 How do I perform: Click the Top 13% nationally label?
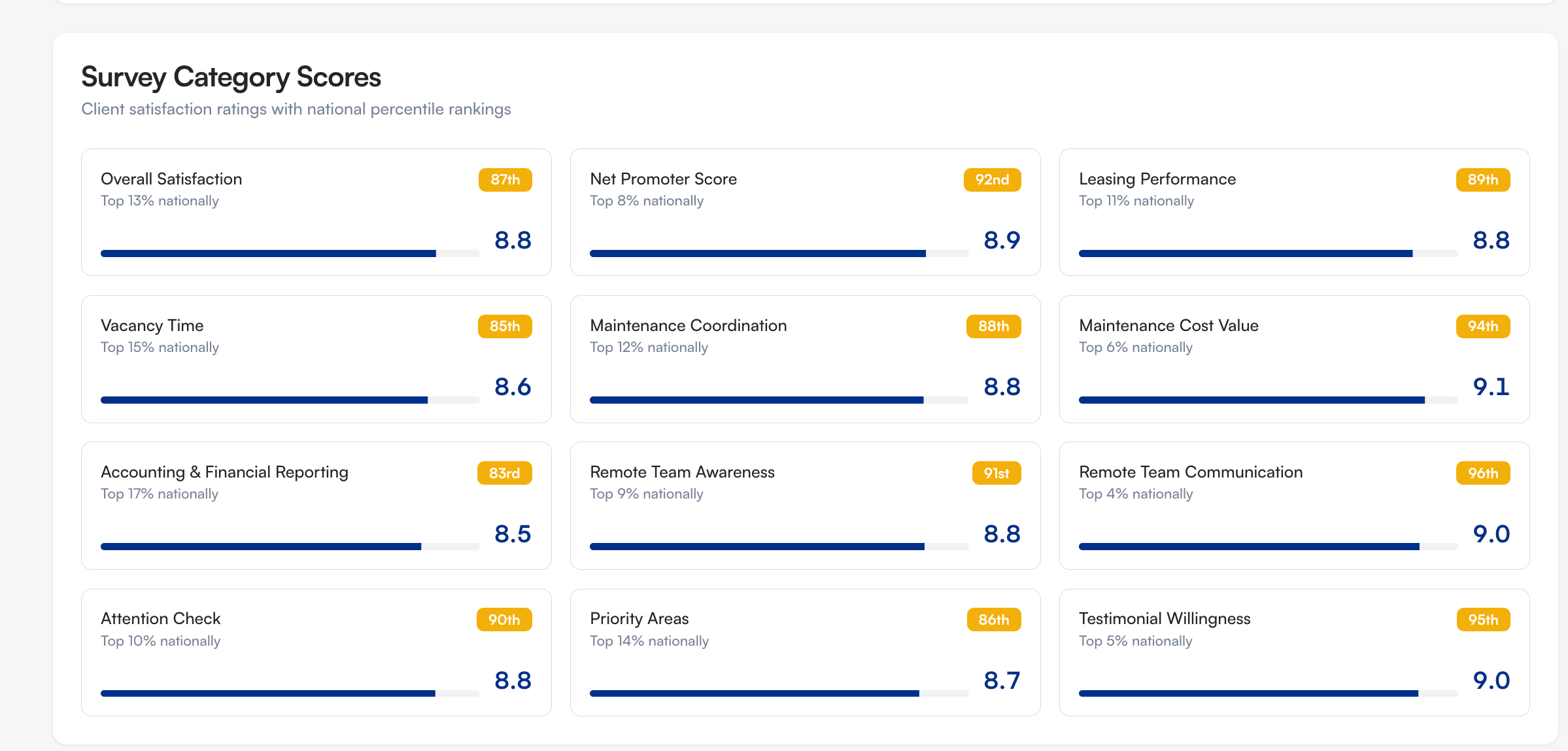159,201
